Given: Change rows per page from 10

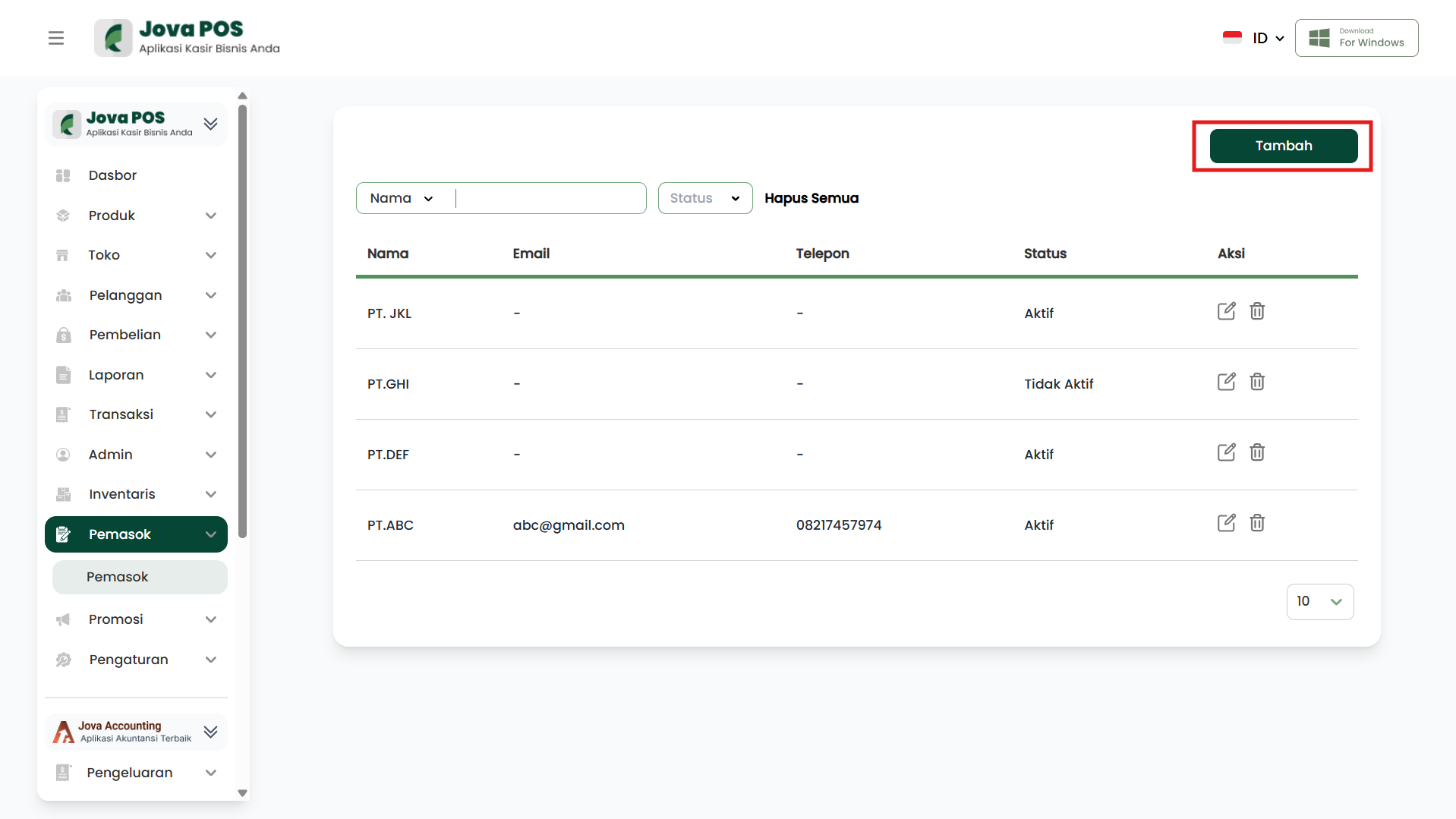Looking at the screenshot, I should tap(1319, 602).
